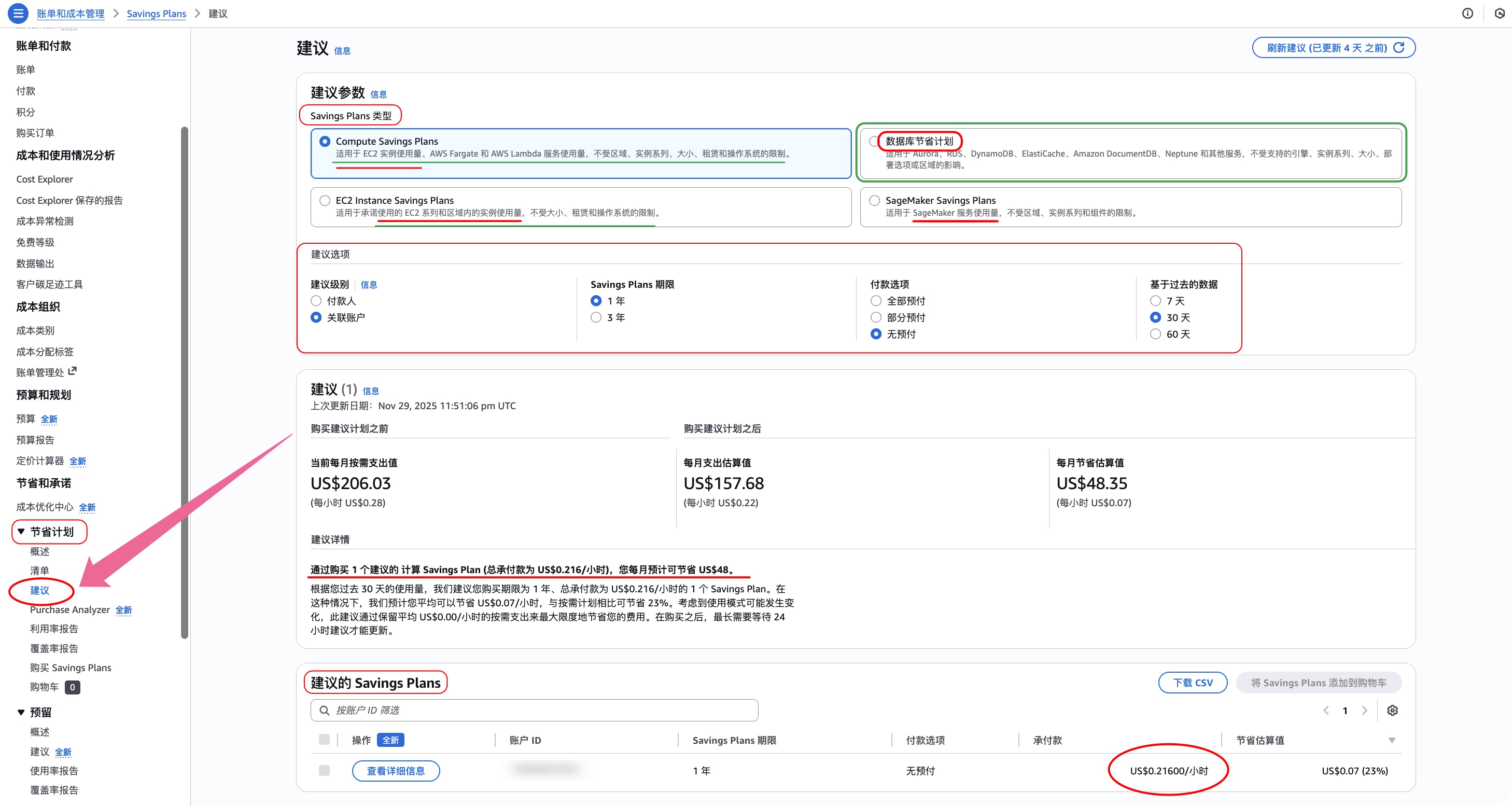Click the hexagon icon at far top right
1512x806 pixels.
1499,13
